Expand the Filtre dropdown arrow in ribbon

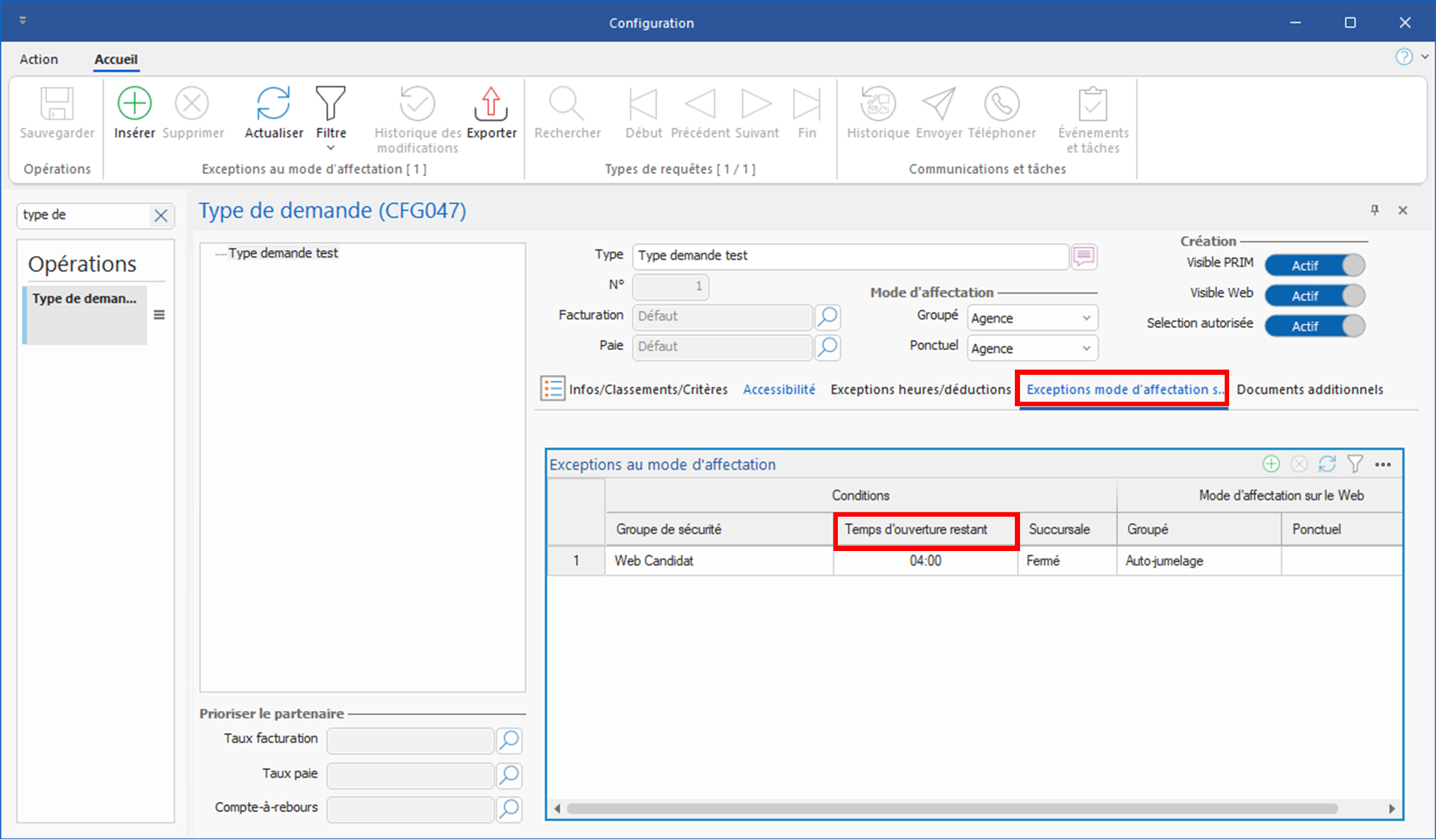[x=331, y=148]
